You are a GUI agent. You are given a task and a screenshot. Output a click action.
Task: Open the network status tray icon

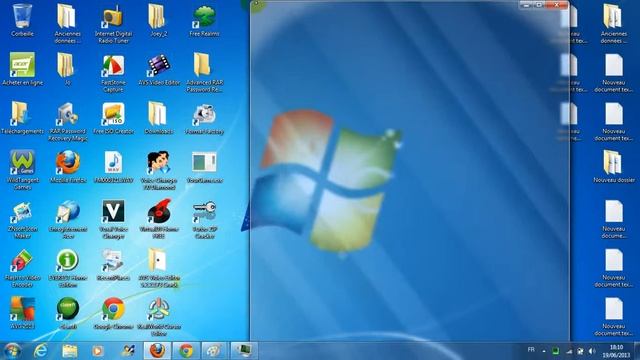(x=569, y=351)
